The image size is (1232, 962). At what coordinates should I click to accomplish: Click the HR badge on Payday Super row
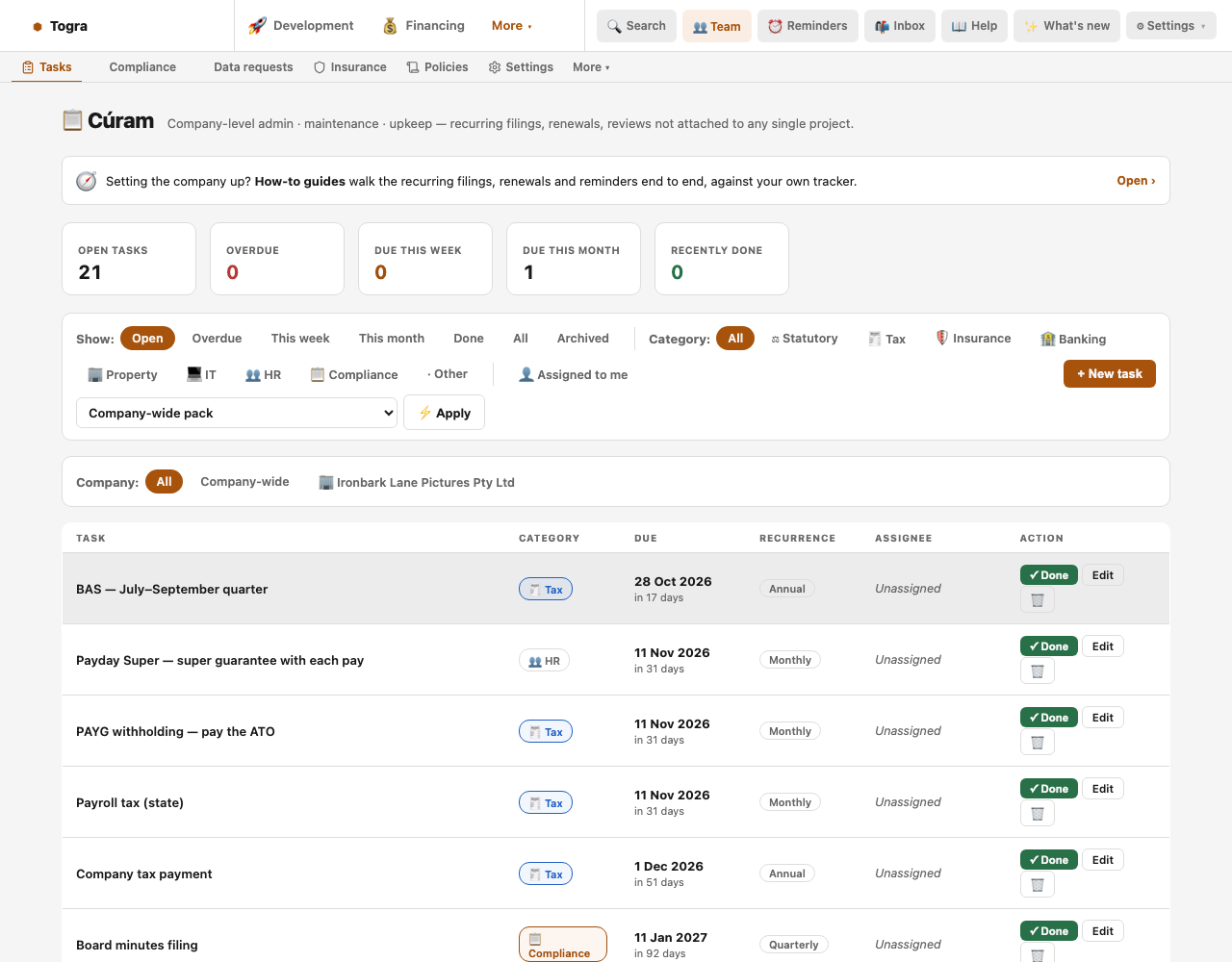click(x=544, y=660)
